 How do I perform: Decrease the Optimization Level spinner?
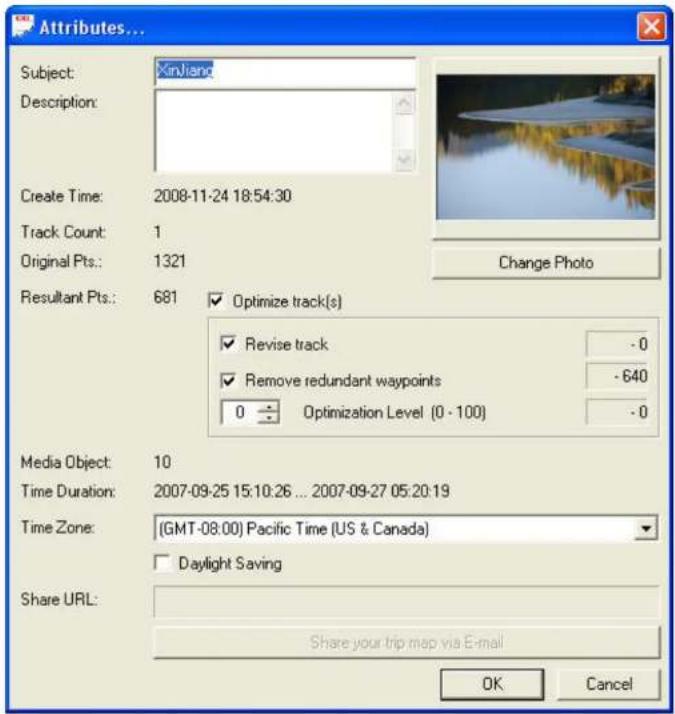click(269, 418)
